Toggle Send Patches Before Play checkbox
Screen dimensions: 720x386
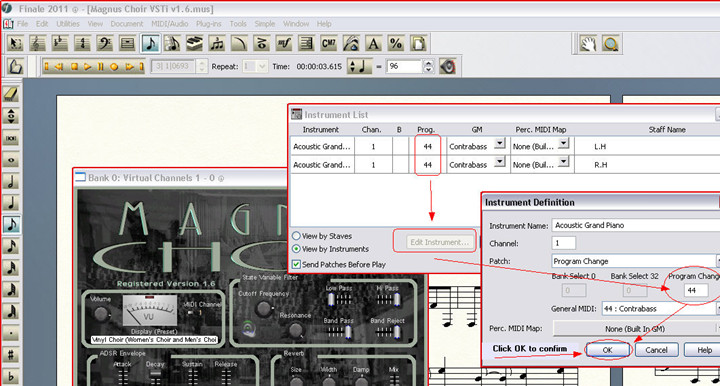pyautogui.click(x=296, y=264)
